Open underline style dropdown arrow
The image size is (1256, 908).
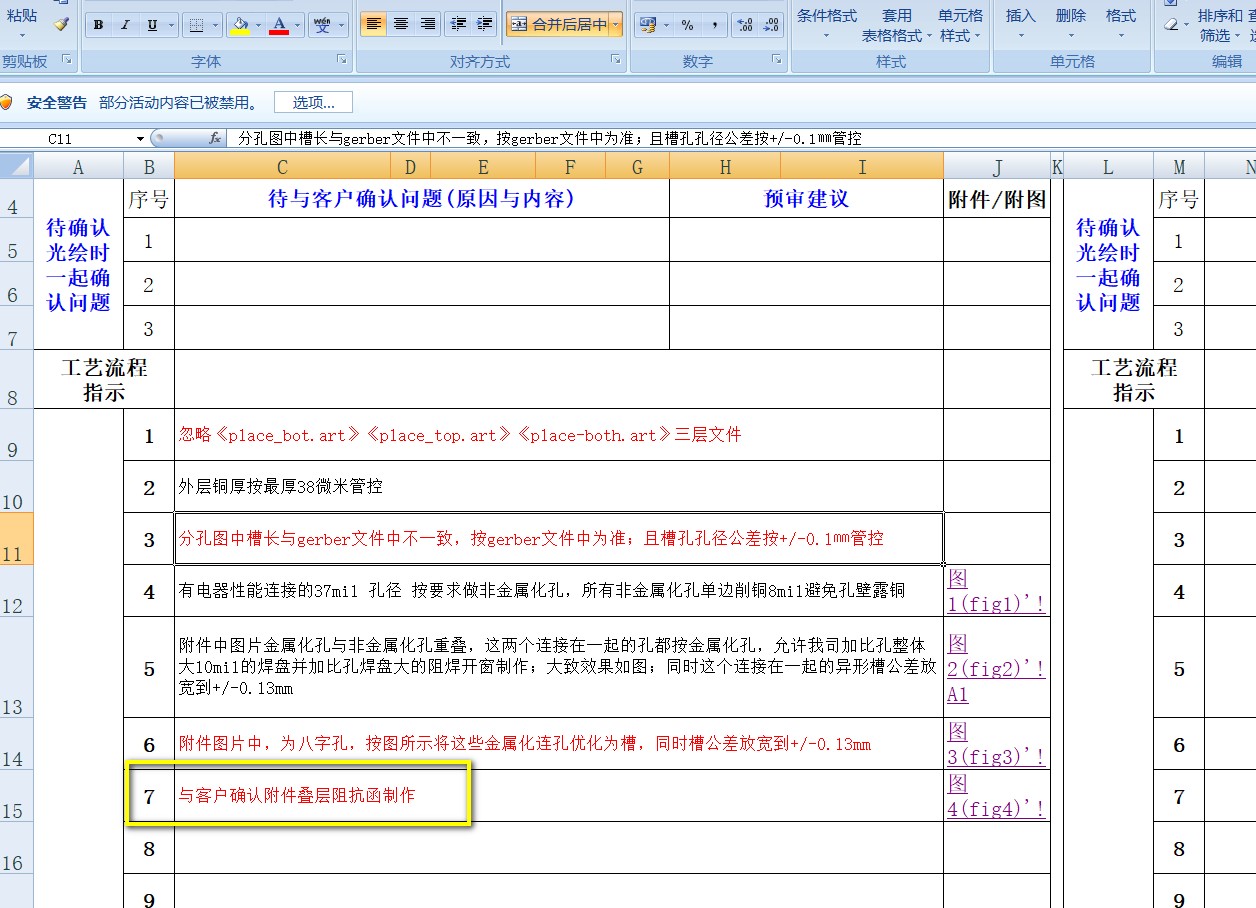point(170,25)
